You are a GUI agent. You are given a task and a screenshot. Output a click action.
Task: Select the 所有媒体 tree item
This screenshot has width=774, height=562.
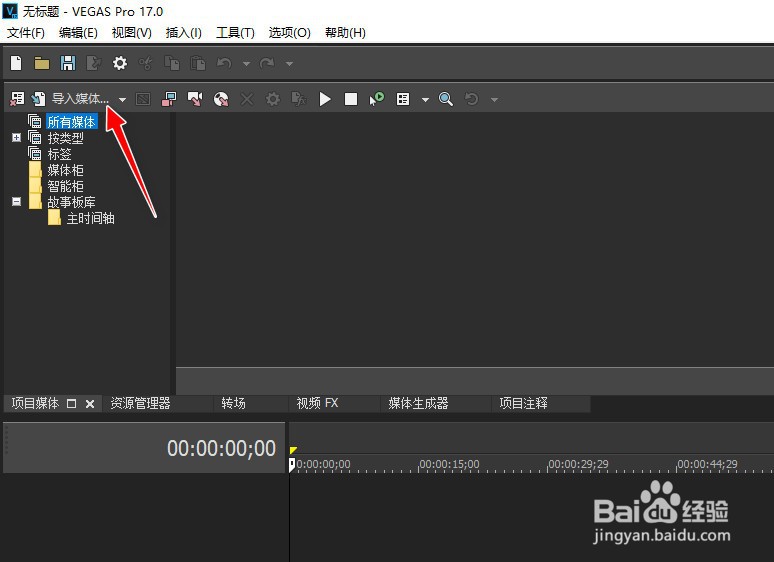(x=72, y=122)
